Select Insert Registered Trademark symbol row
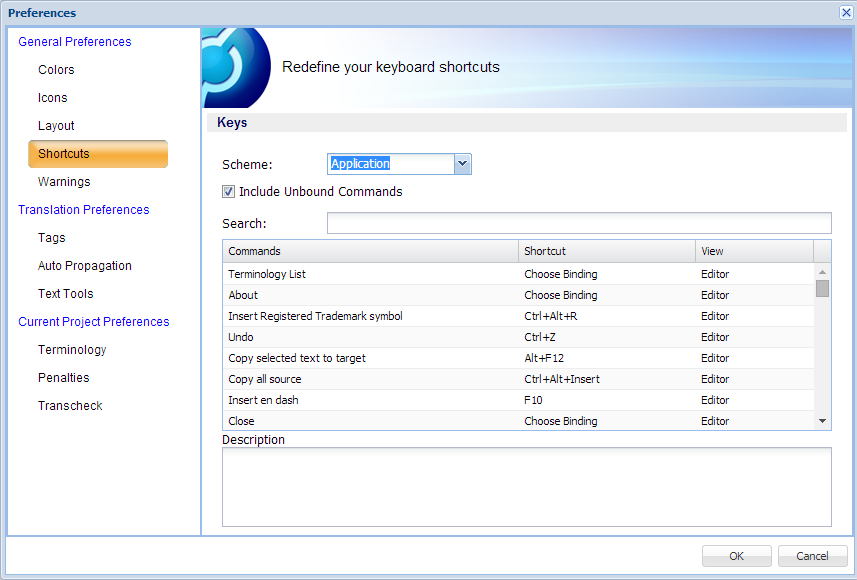857x580 pixels. tap(518, 316)
